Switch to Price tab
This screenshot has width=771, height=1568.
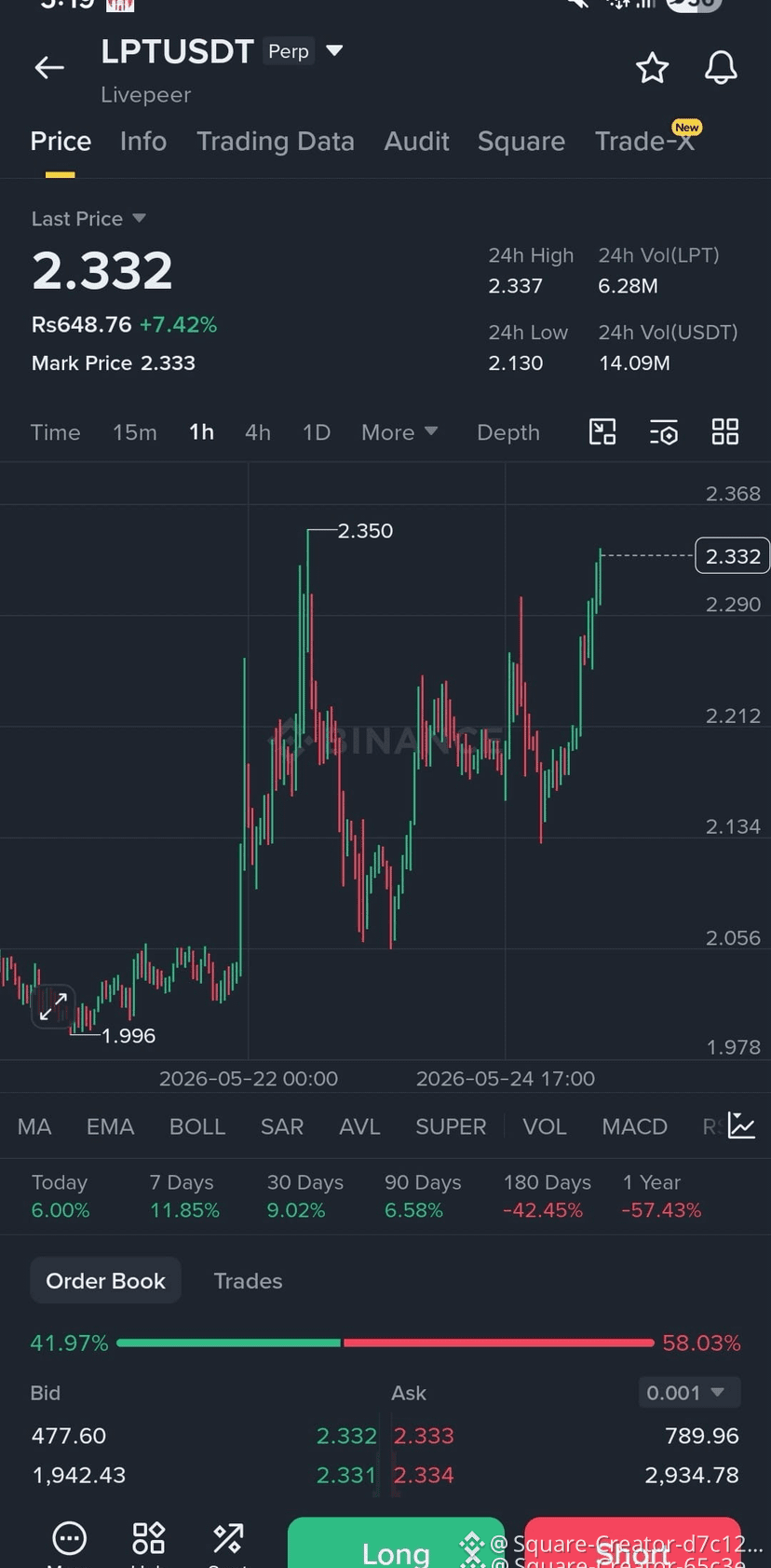pyautogui.click(x=61, y=142)
